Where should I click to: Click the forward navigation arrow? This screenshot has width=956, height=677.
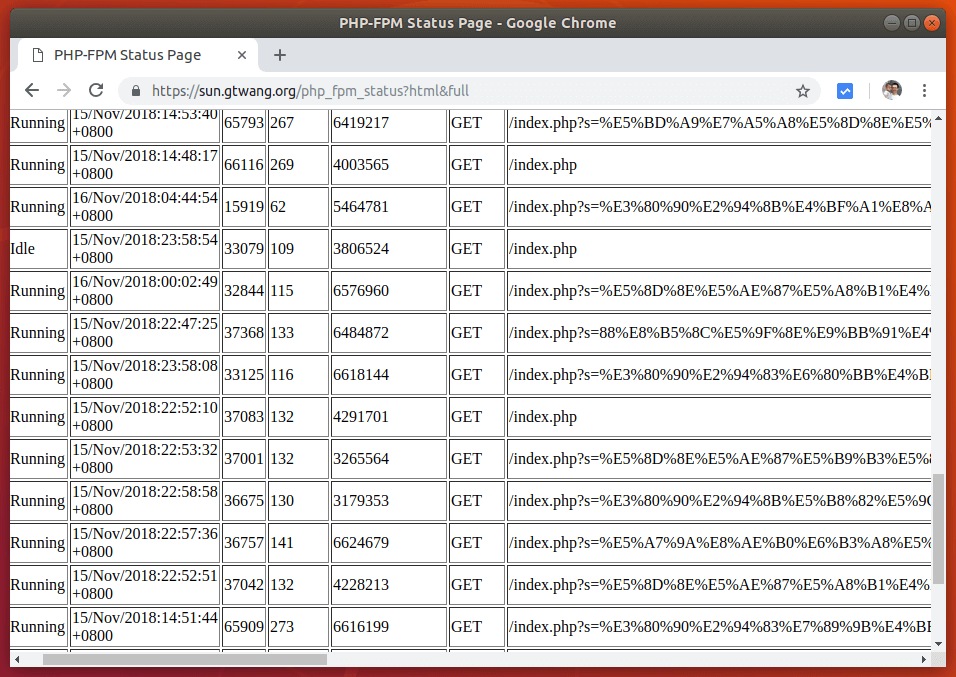63,90
